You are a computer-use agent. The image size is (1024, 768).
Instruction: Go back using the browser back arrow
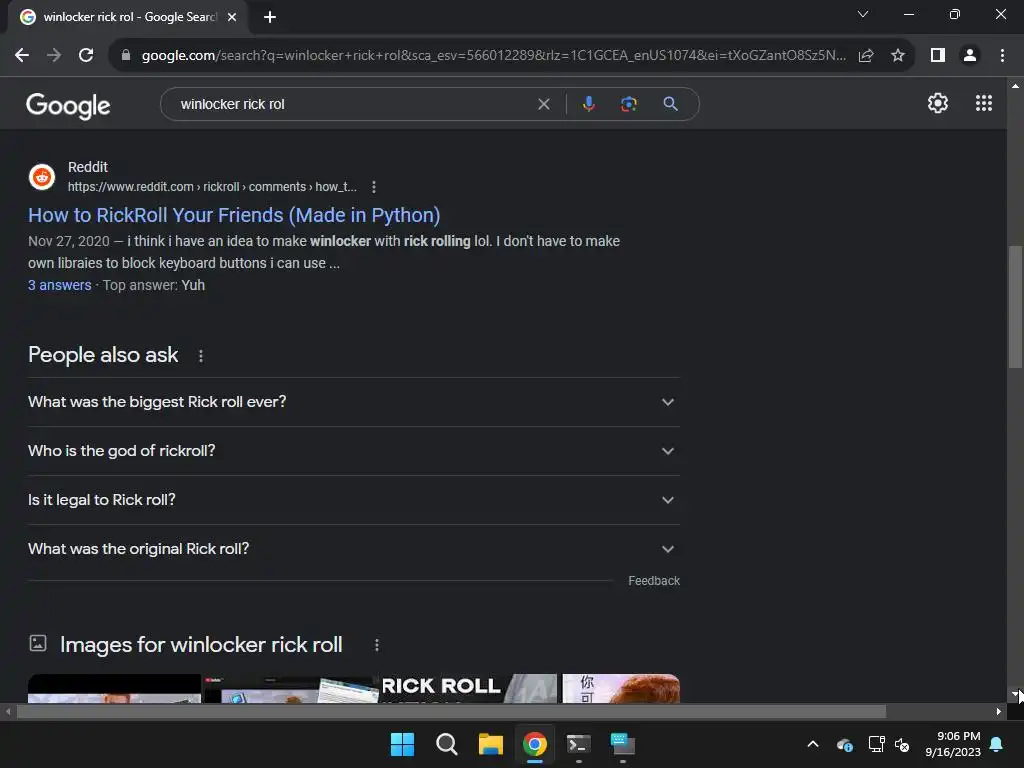tap(22, 56)
